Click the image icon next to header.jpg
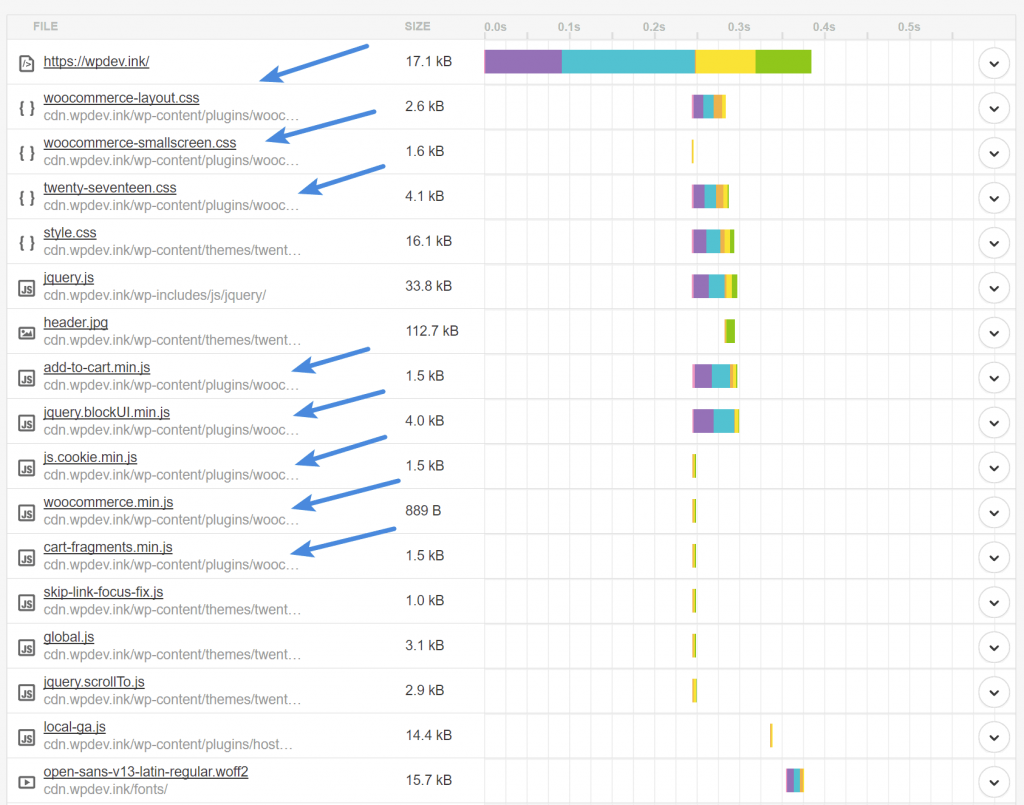Viewport: 1024px width, 805px height. [27, 332]
